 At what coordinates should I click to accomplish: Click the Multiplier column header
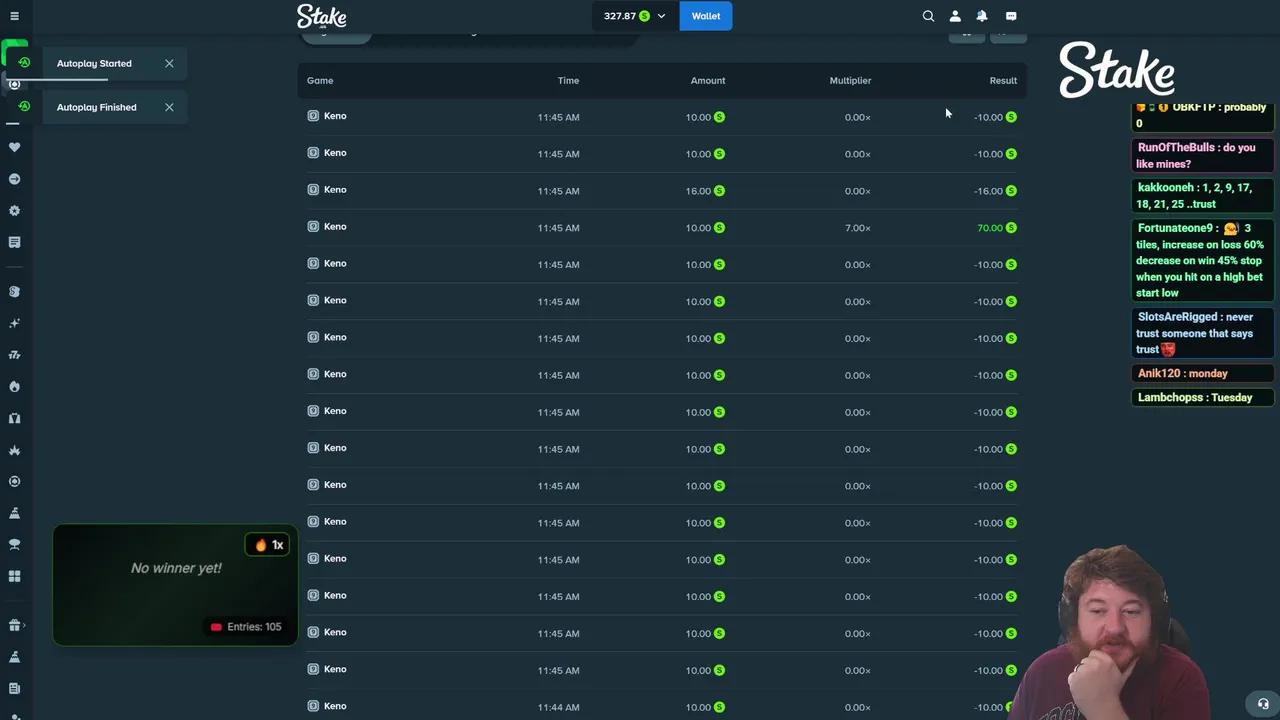(x=850, y=80)
